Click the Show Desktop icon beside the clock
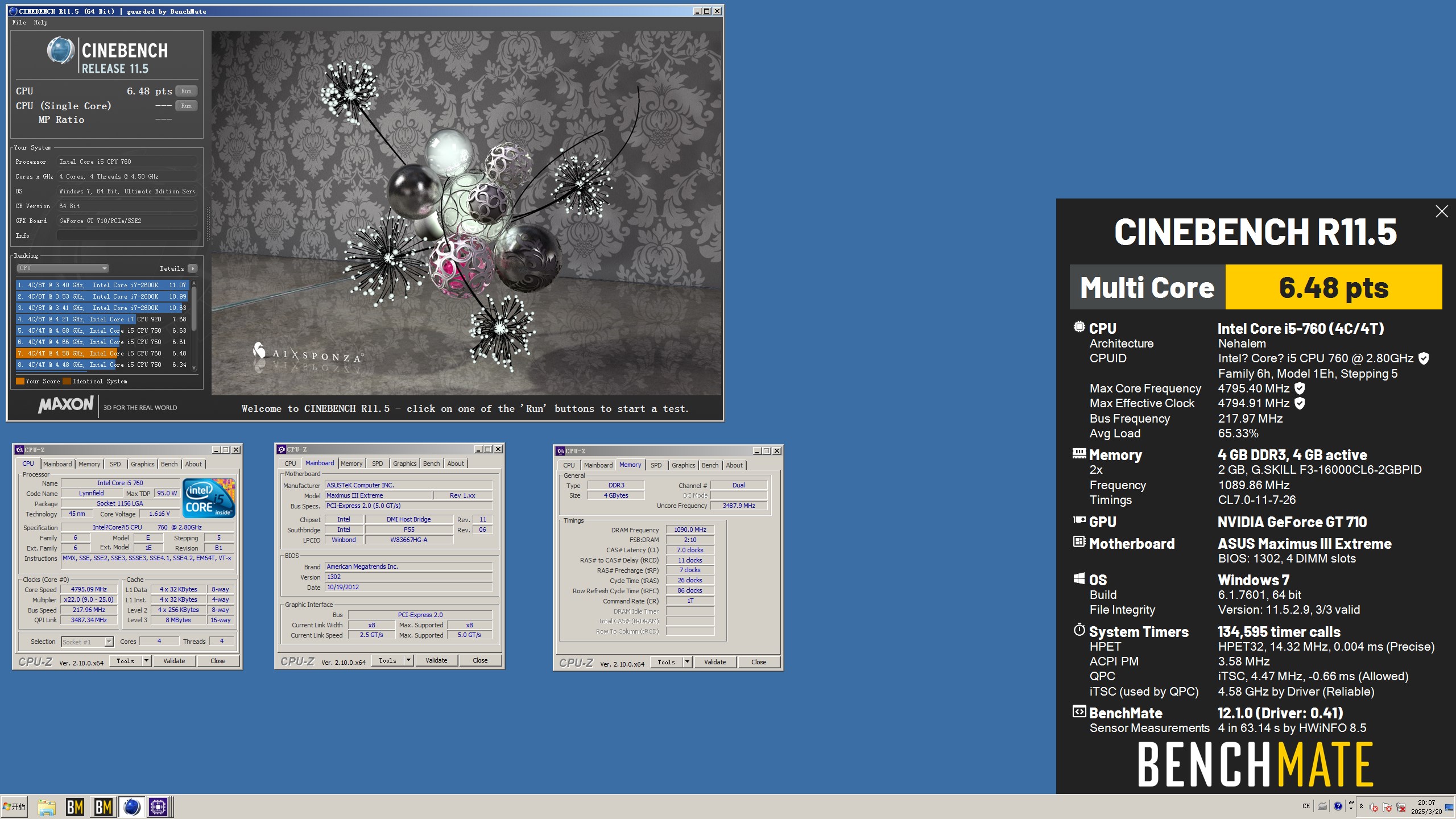This screenshot has height=819, width=1456. point(1449,807)
